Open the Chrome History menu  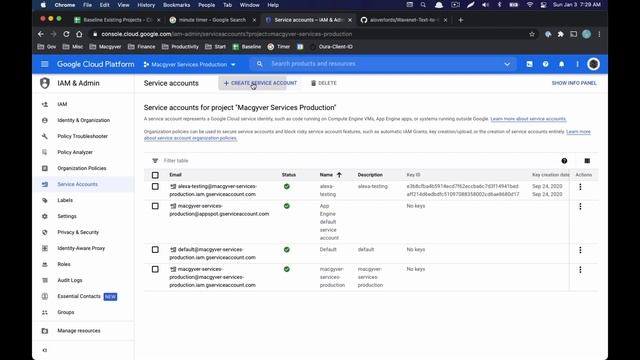click(x=146, y=5)
